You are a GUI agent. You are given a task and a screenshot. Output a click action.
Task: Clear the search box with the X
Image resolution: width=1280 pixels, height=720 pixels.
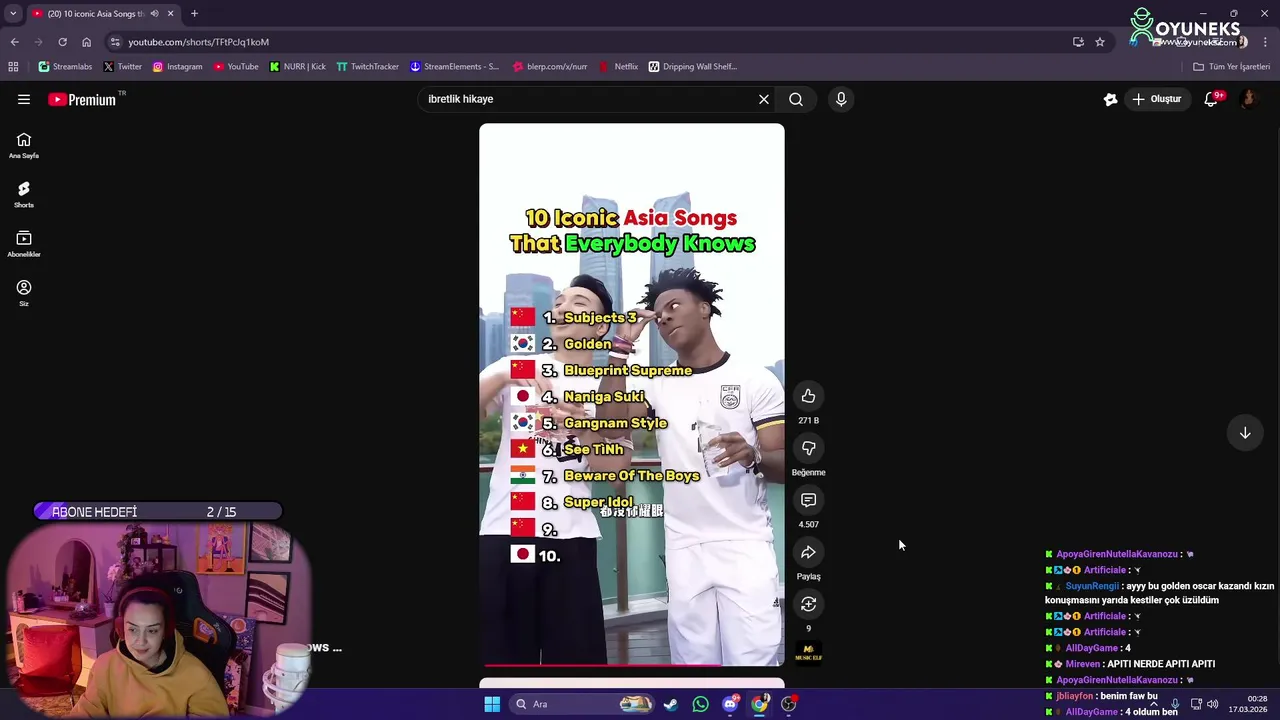[x=764, y=99]
